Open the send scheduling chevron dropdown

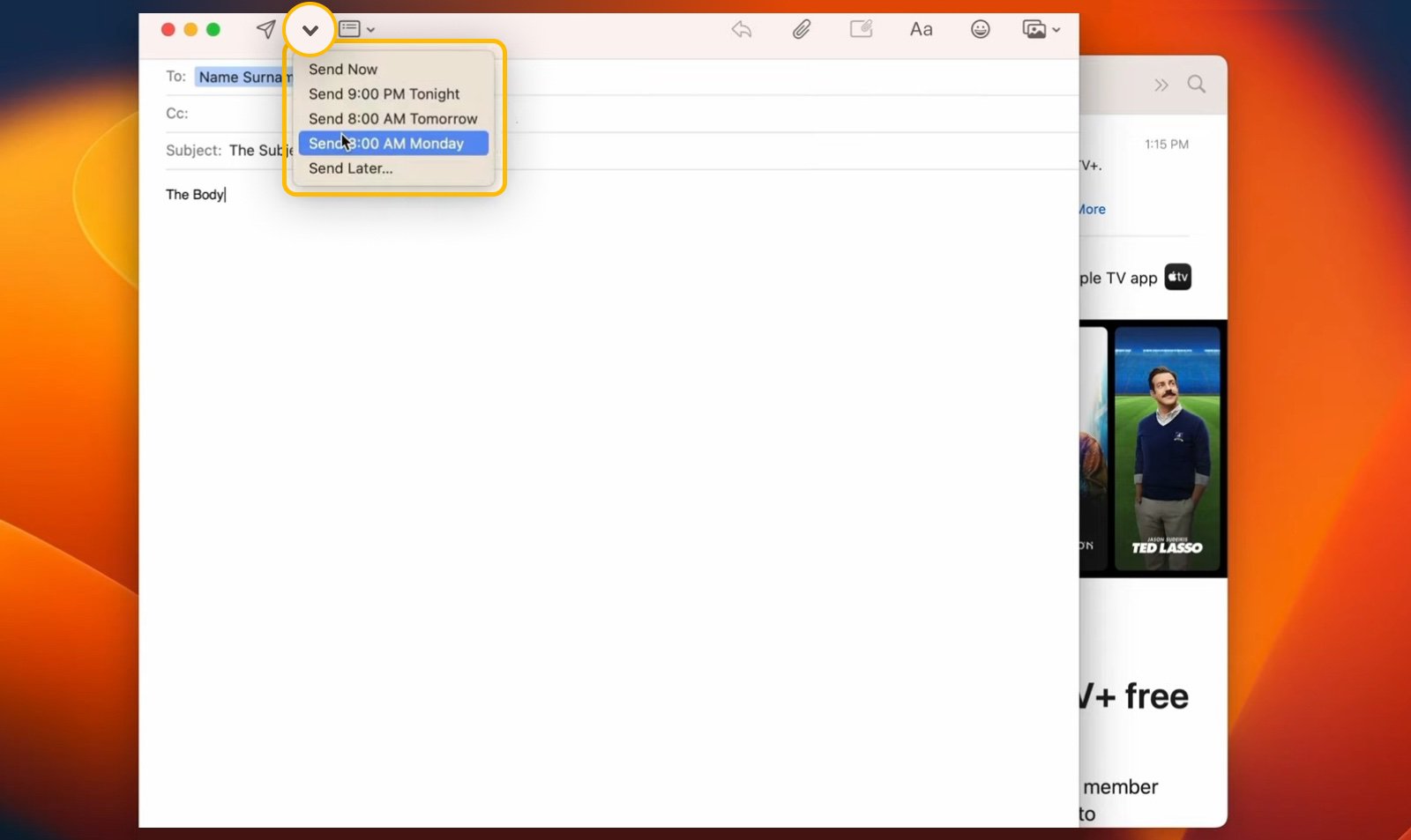(x=310, y=28)
